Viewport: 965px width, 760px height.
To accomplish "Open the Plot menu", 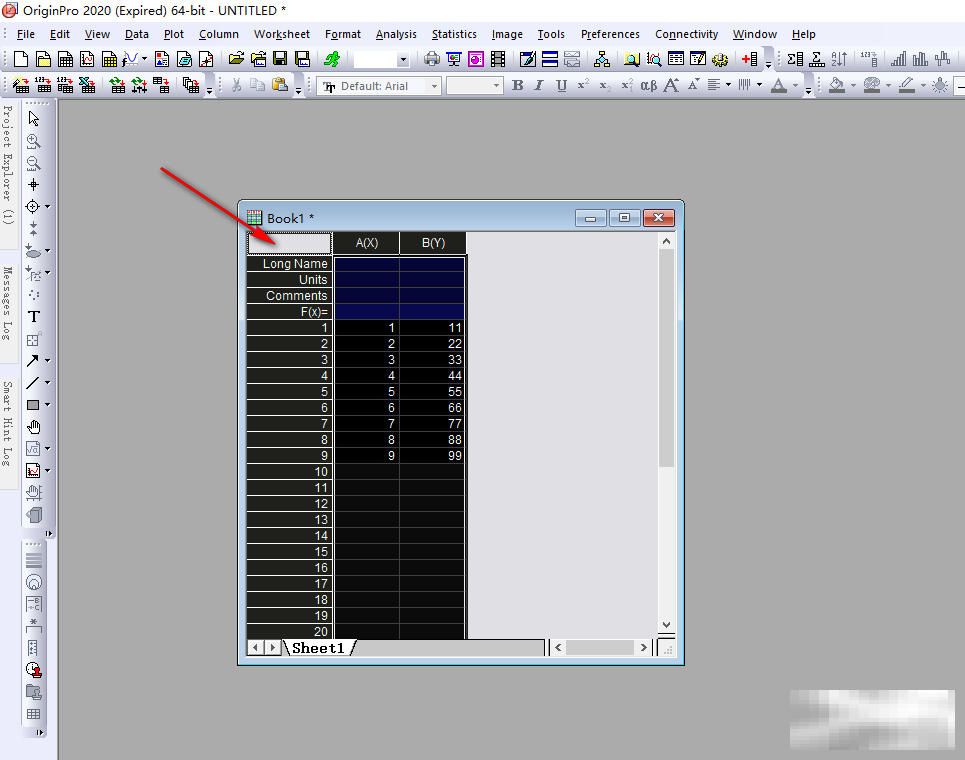I will 174,34.
